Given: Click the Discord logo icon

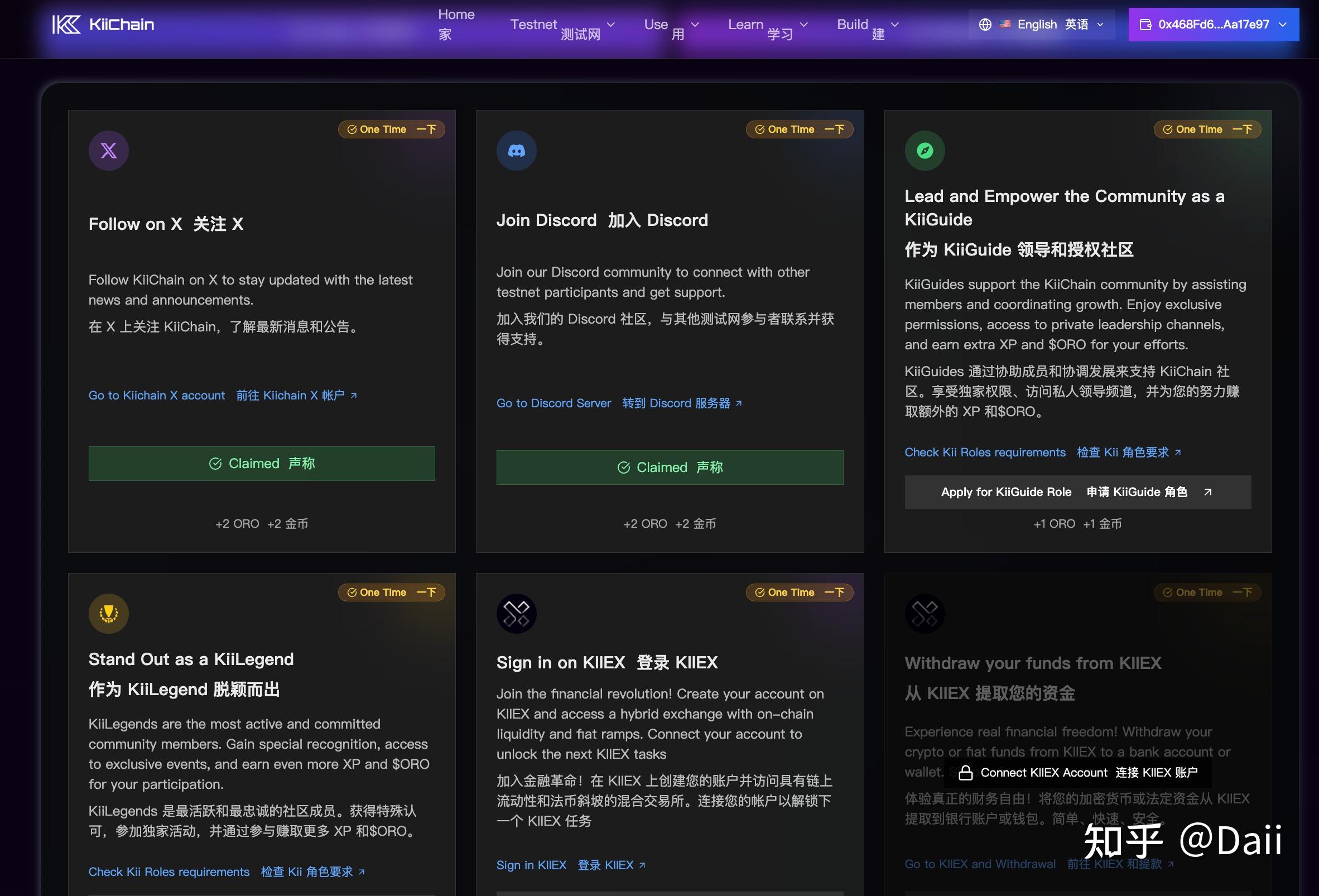Looking at the screenshot, I should (517, 151).
